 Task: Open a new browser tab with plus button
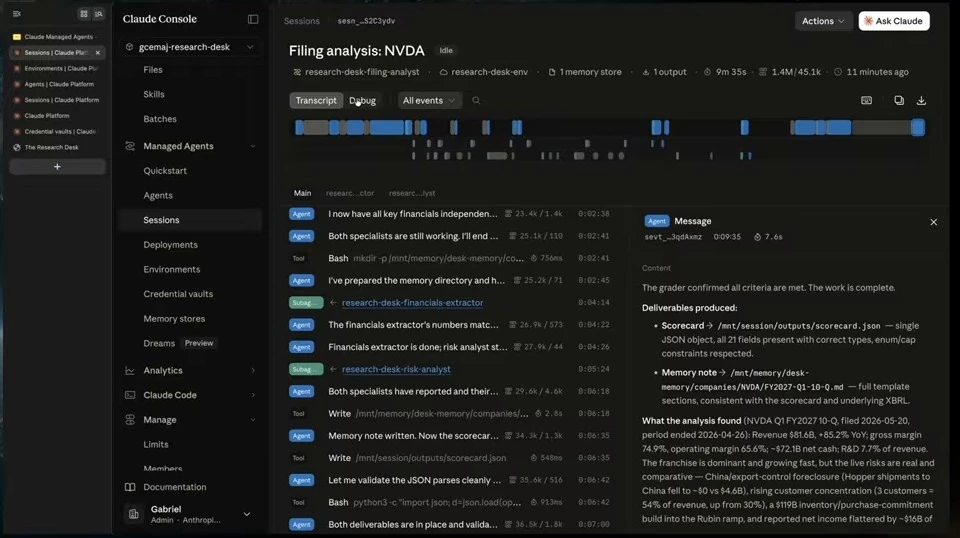point(57,166)
